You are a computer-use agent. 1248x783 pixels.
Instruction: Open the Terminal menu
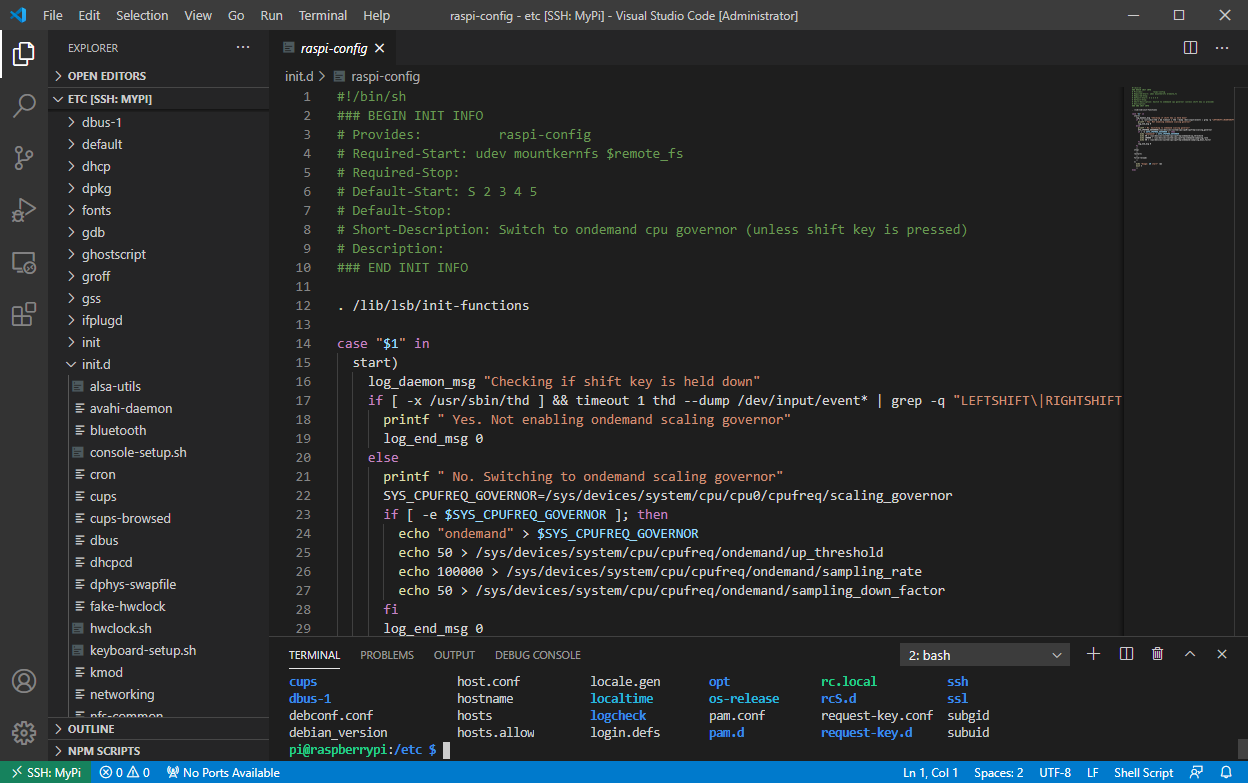click(322, 15)
